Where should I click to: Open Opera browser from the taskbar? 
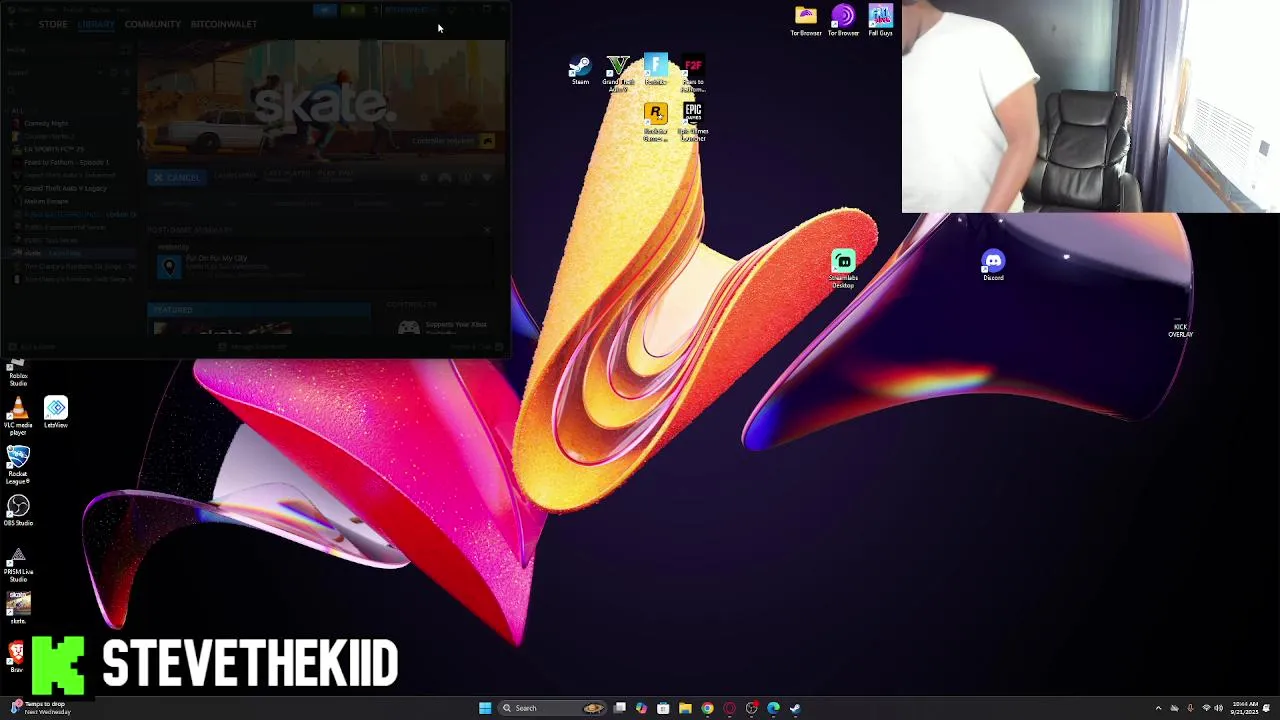click(x=729, y=708)
